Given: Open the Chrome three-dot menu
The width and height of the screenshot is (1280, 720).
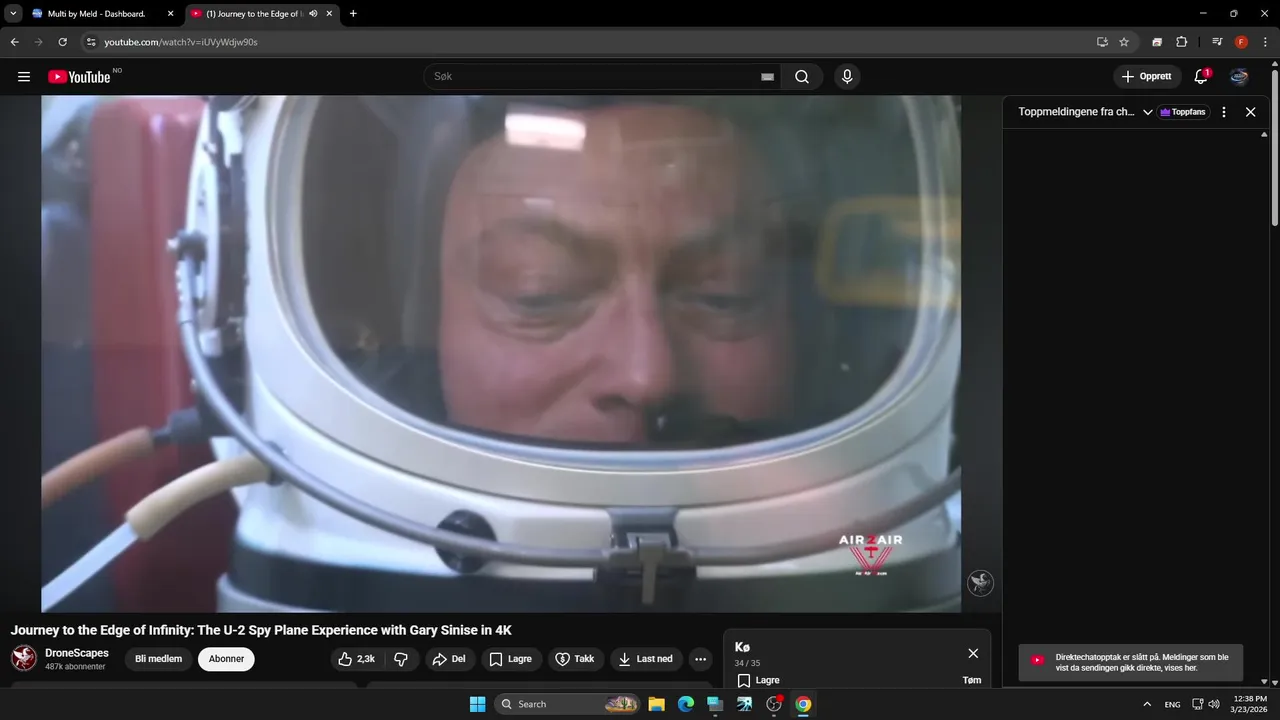Looking at the screenshot, I should (1265, 42).
